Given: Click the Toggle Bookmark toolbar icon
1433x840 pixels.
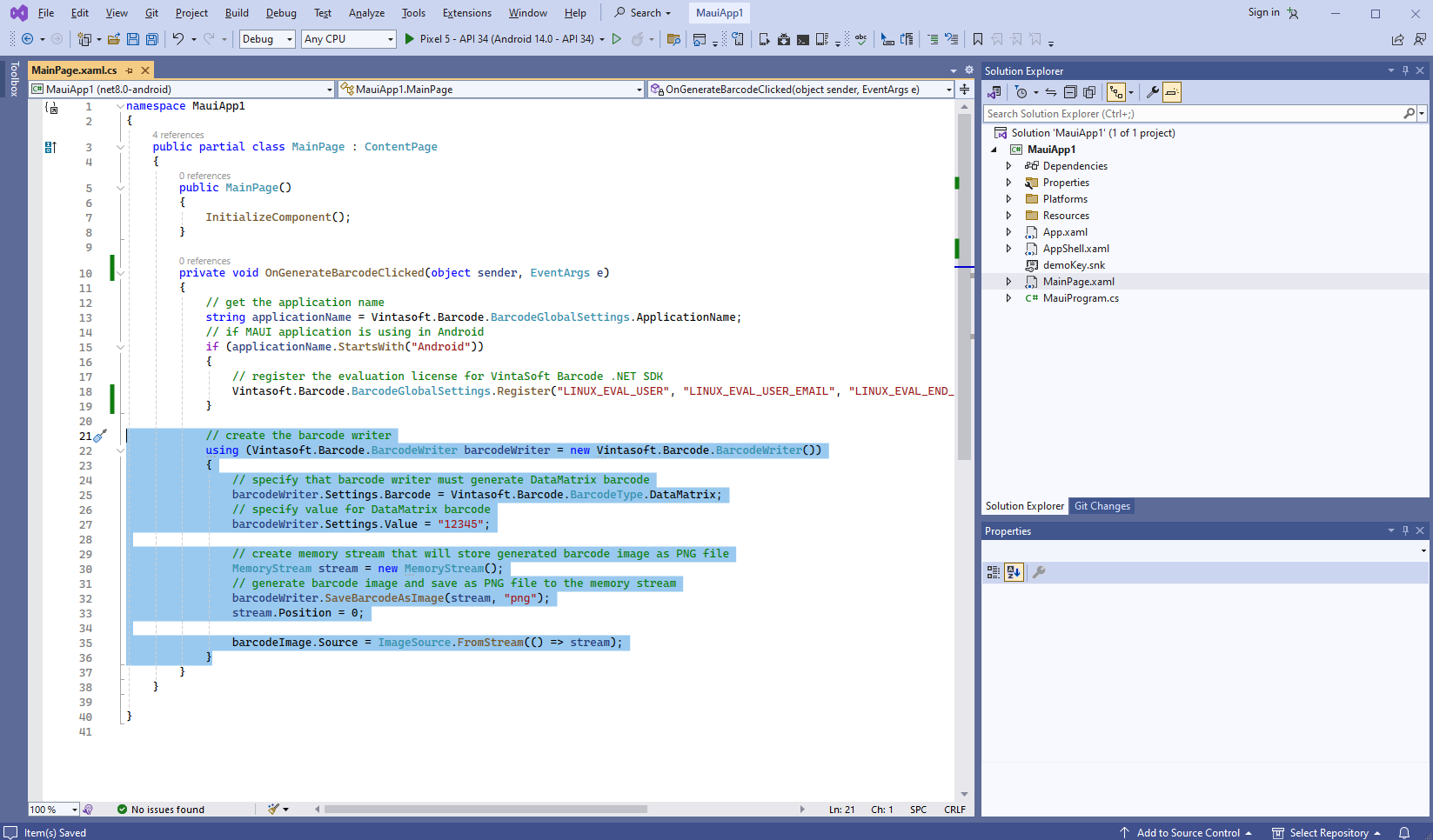Looking at the screenshot, I should [x=978, y=39].
